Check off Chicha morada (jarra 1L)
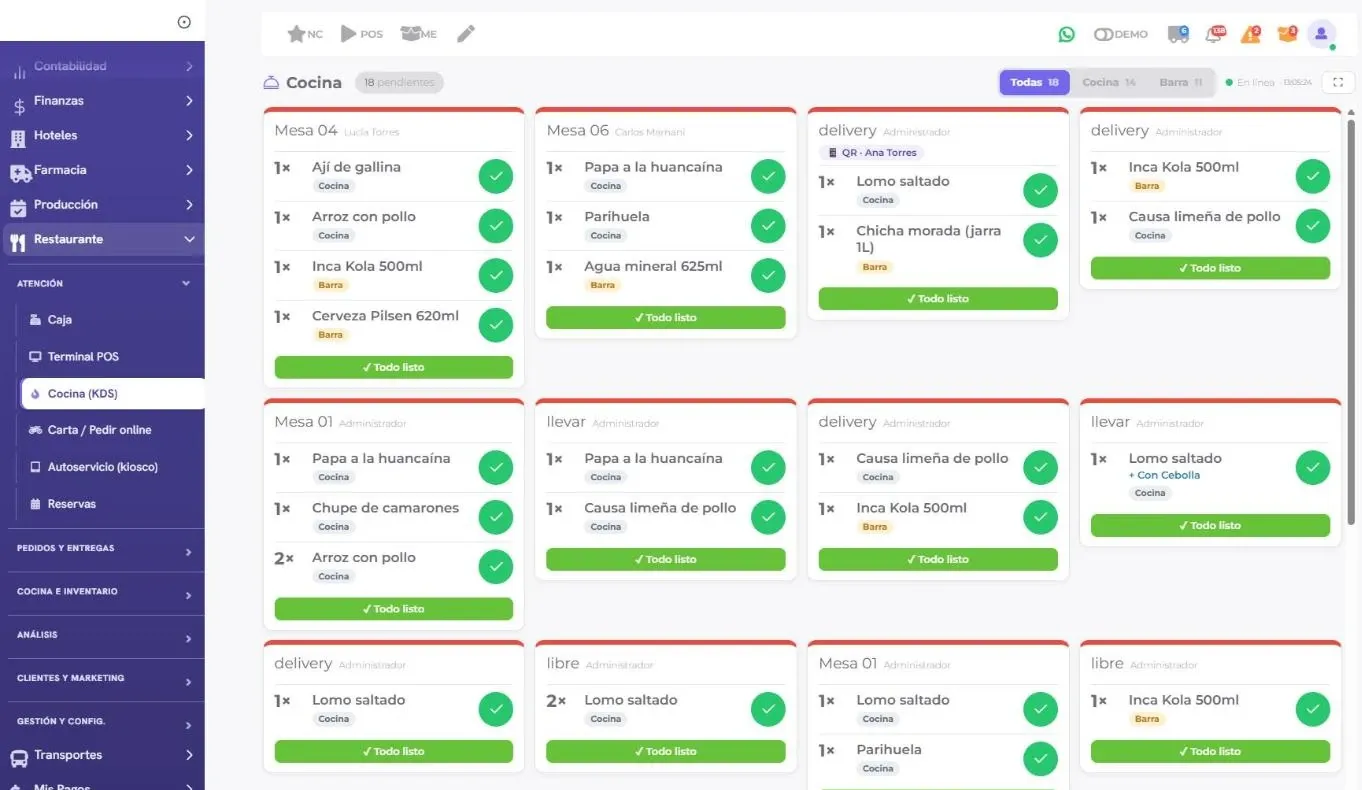 [1040, 240]
